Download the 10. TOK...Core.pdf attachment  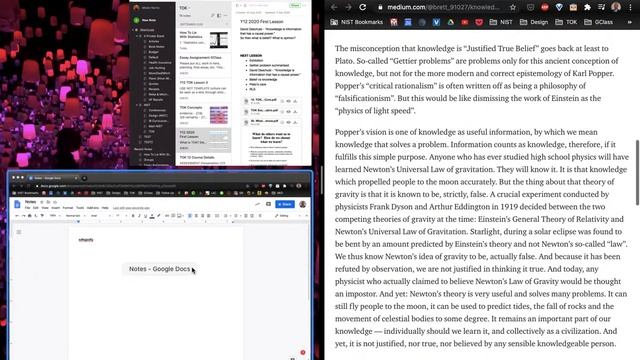[295, 101]
